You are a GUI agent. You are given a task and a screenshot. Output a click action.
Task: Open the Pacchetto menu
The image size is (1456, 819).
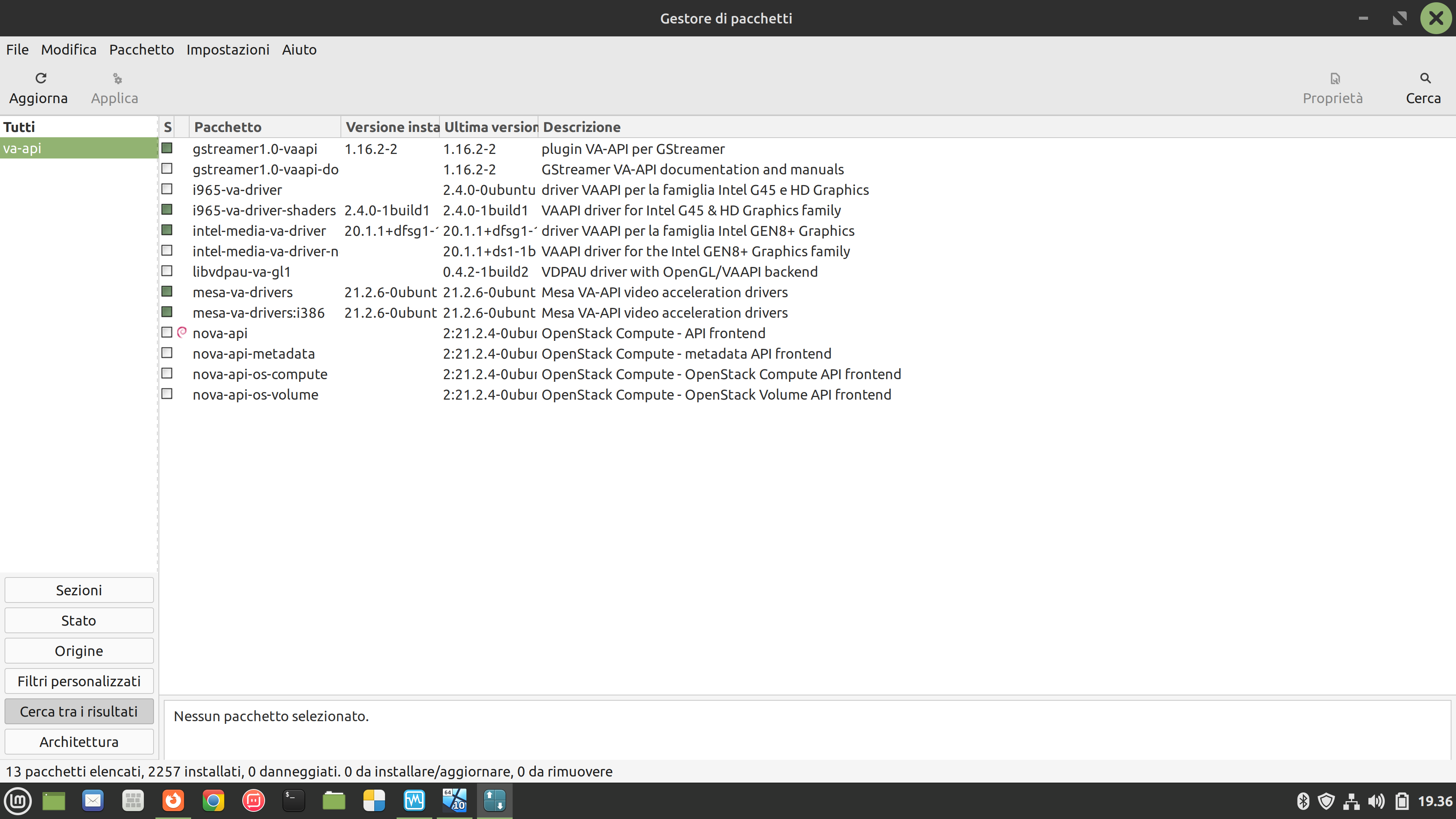point(141,50)
